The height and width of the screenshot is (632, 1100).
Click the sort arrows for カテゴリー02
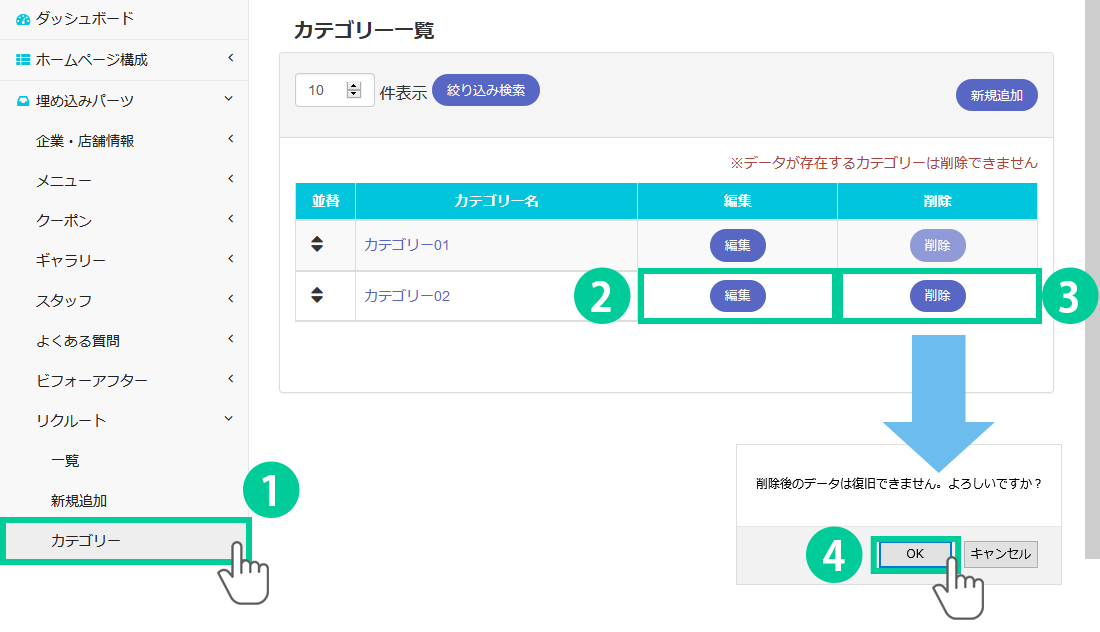coord(317,295)
